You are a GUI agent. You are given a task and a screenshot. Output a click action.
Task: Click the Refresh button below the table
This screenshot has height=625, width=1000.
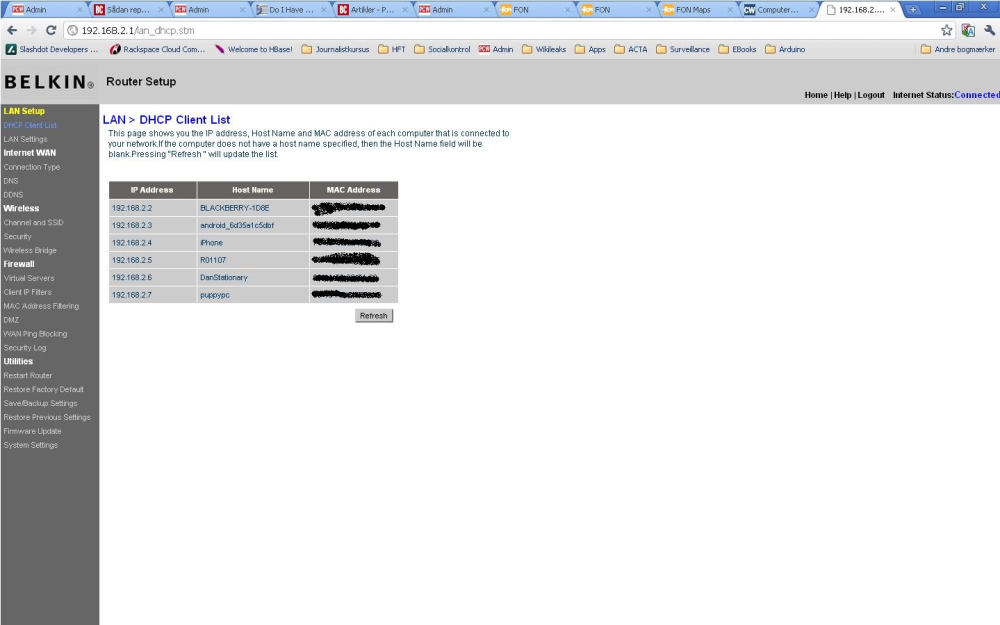tap(374, 316)
